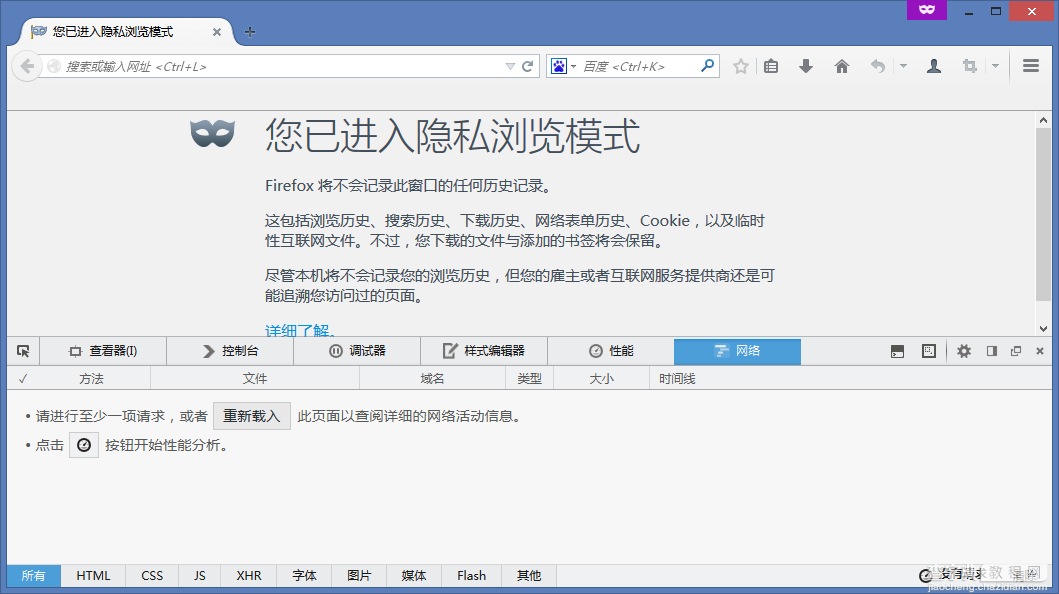Click the purple private mask indicator
1059x594 pixels.
point(927,9)
